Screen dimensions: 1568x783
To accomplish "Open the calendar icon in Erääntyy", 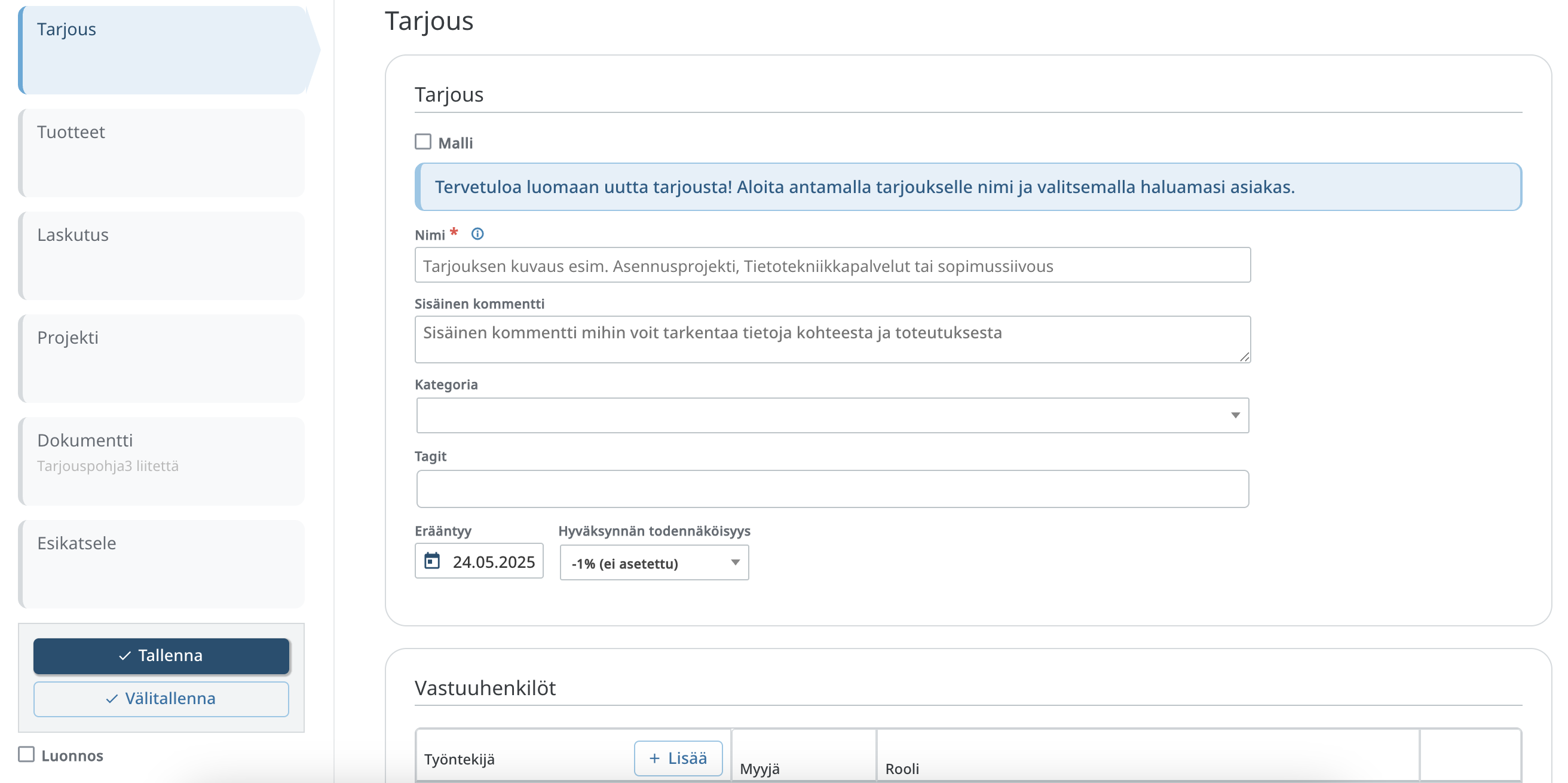I will click(432, 561).
